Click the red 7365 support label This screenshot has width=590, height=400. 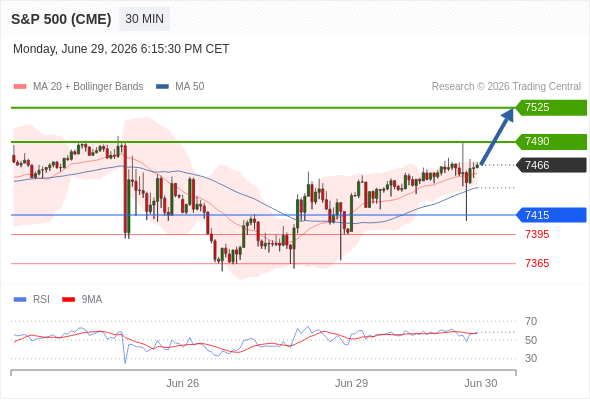(537, 263)
